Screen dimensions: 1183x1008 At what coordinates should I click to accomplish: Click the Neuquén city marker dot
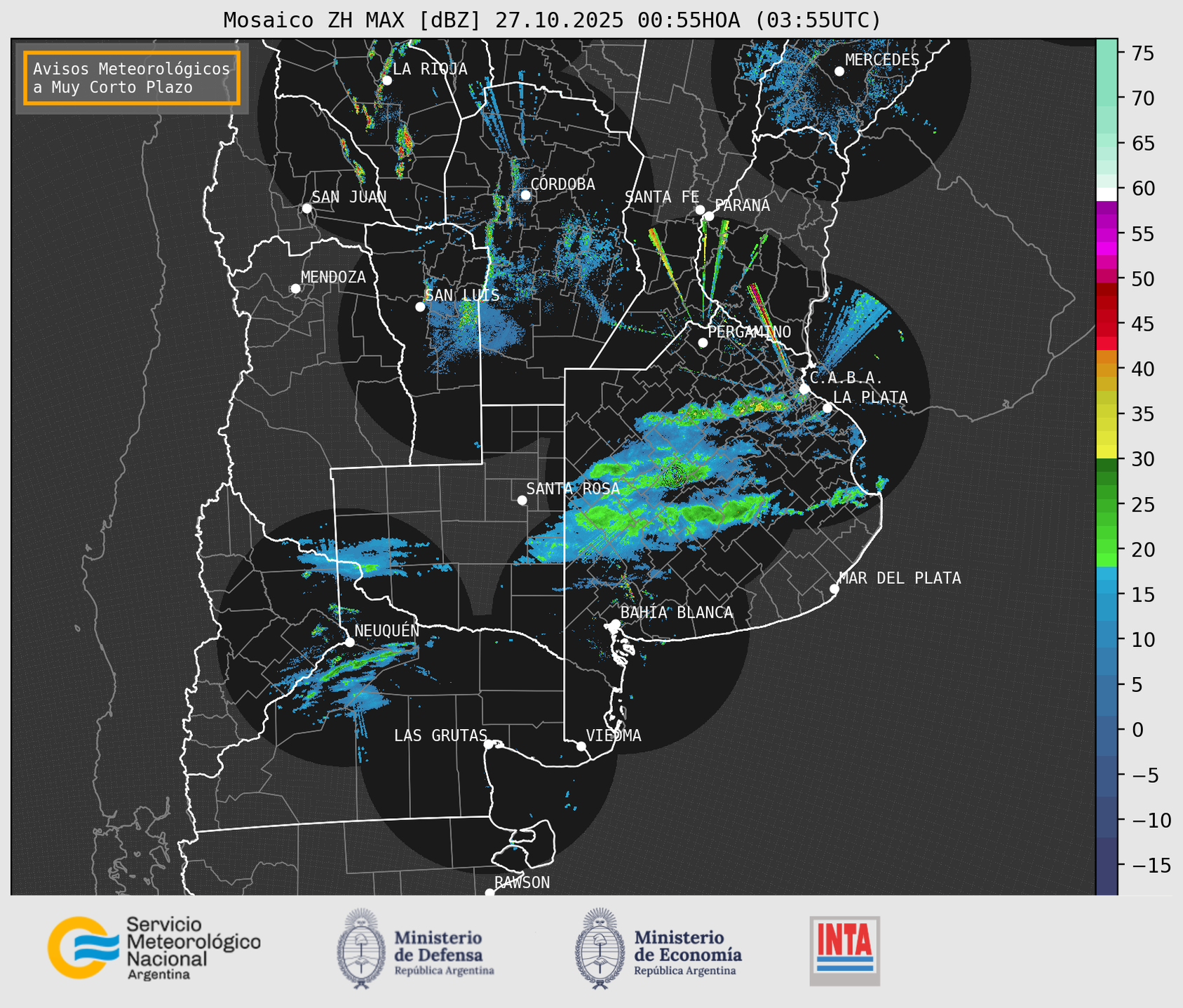(x=349, y=642)
